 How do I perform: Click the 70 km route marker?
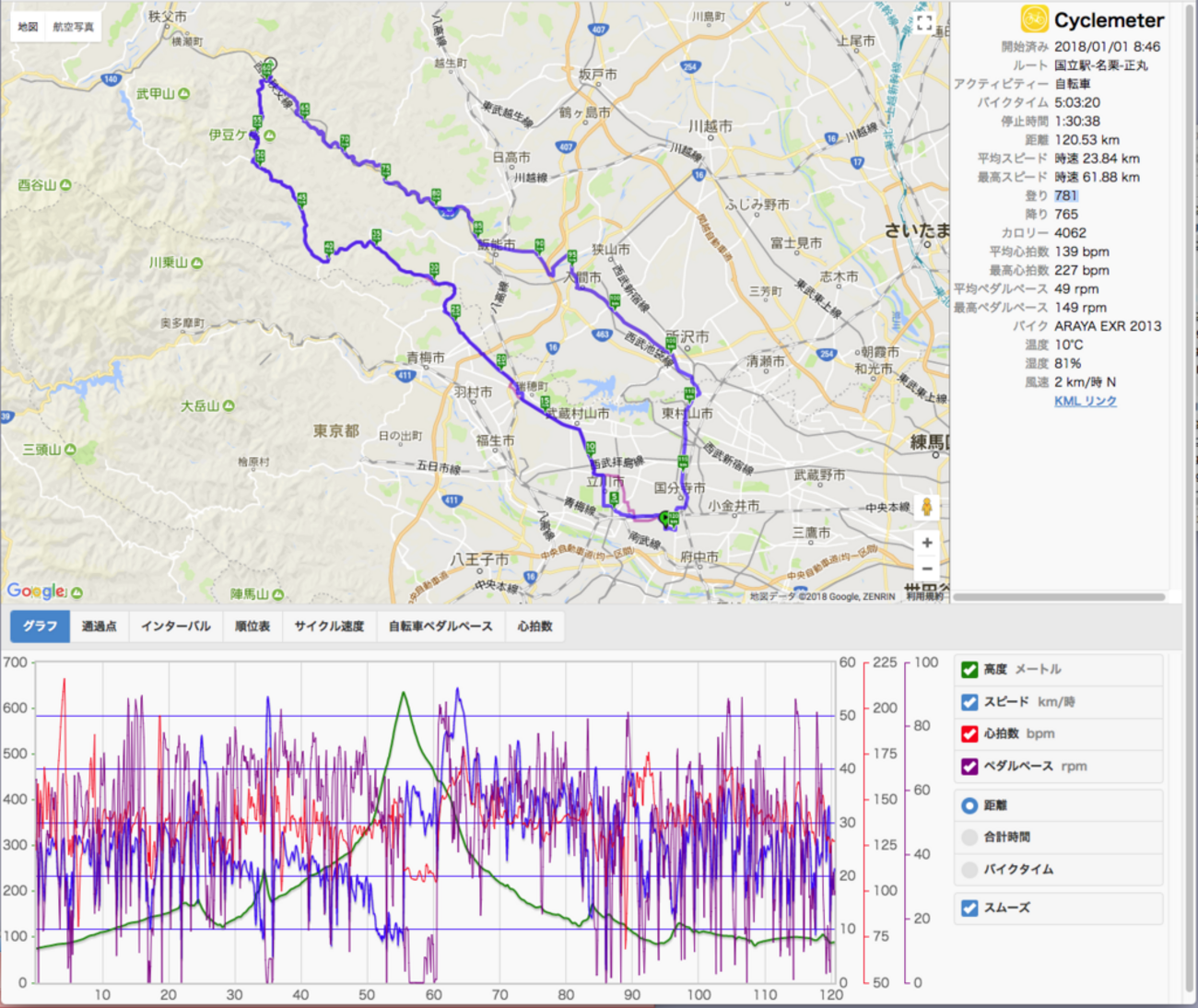point(345,141)
